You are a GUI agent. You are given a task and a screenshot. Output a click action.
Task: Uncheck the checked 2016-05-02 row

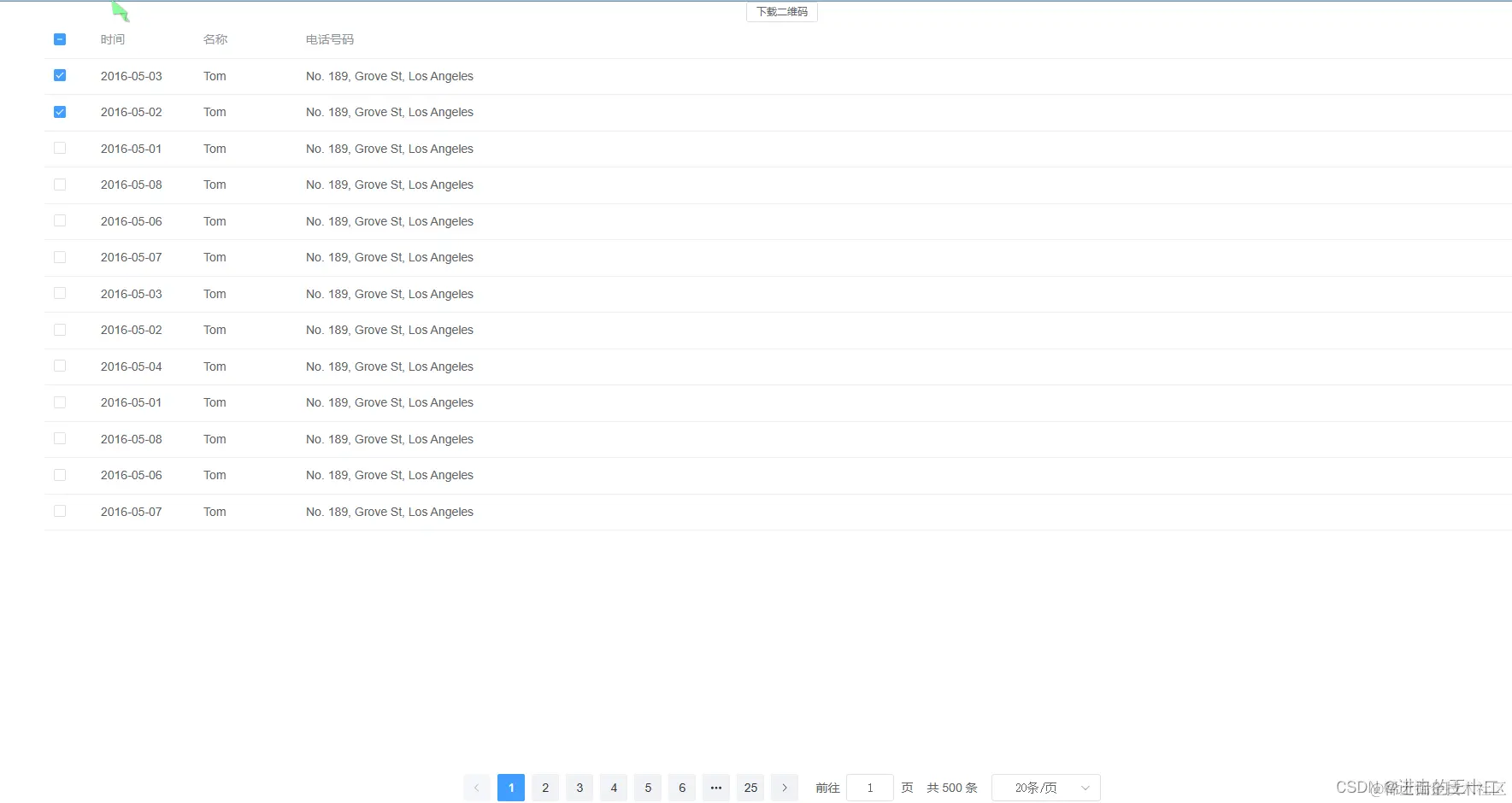click(x=60, y=112)
